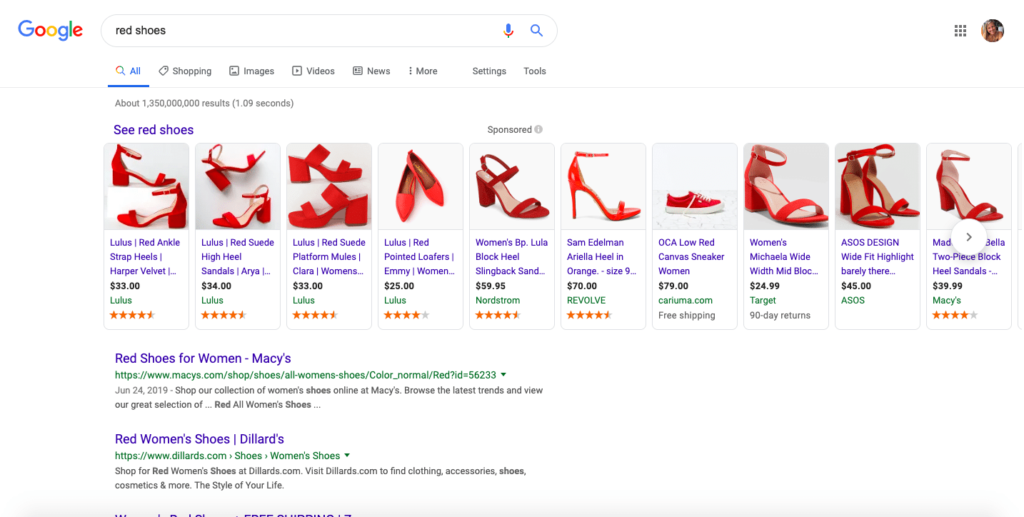Open the Google apps grid icon

tap(960, 31)
